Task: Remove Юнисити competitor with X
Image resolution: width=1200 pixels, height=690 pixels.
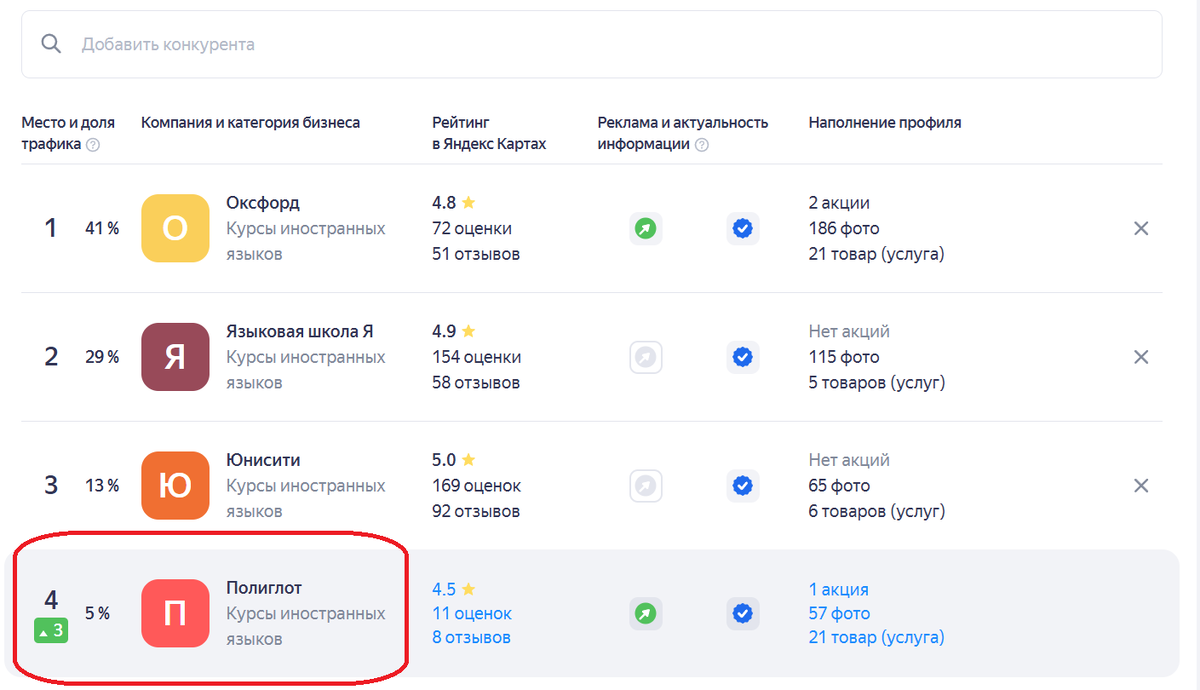Action: (x=1140, y=486)
